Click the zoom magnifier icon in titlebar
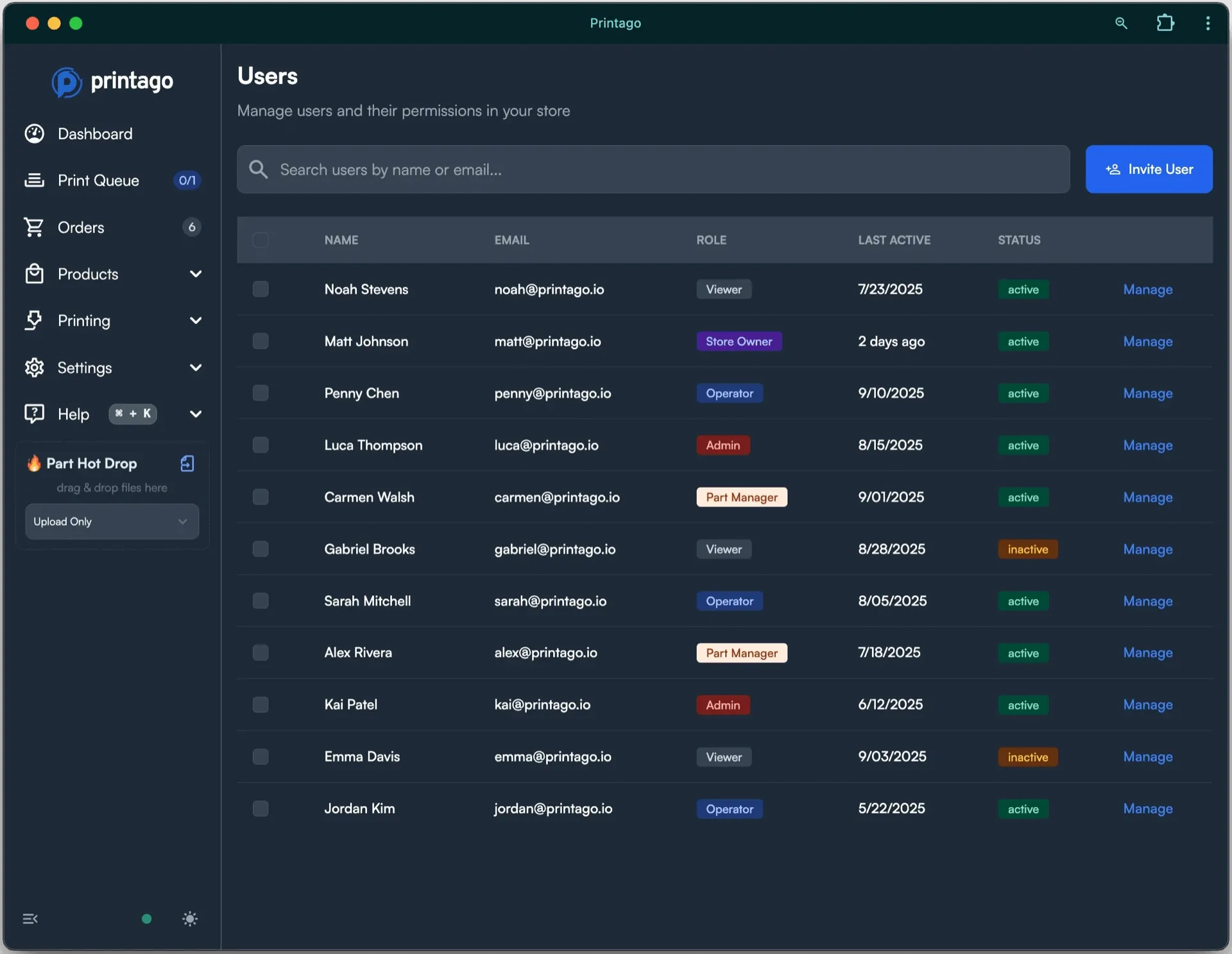Viewport: 1232px width, 954px height. 1121,23
